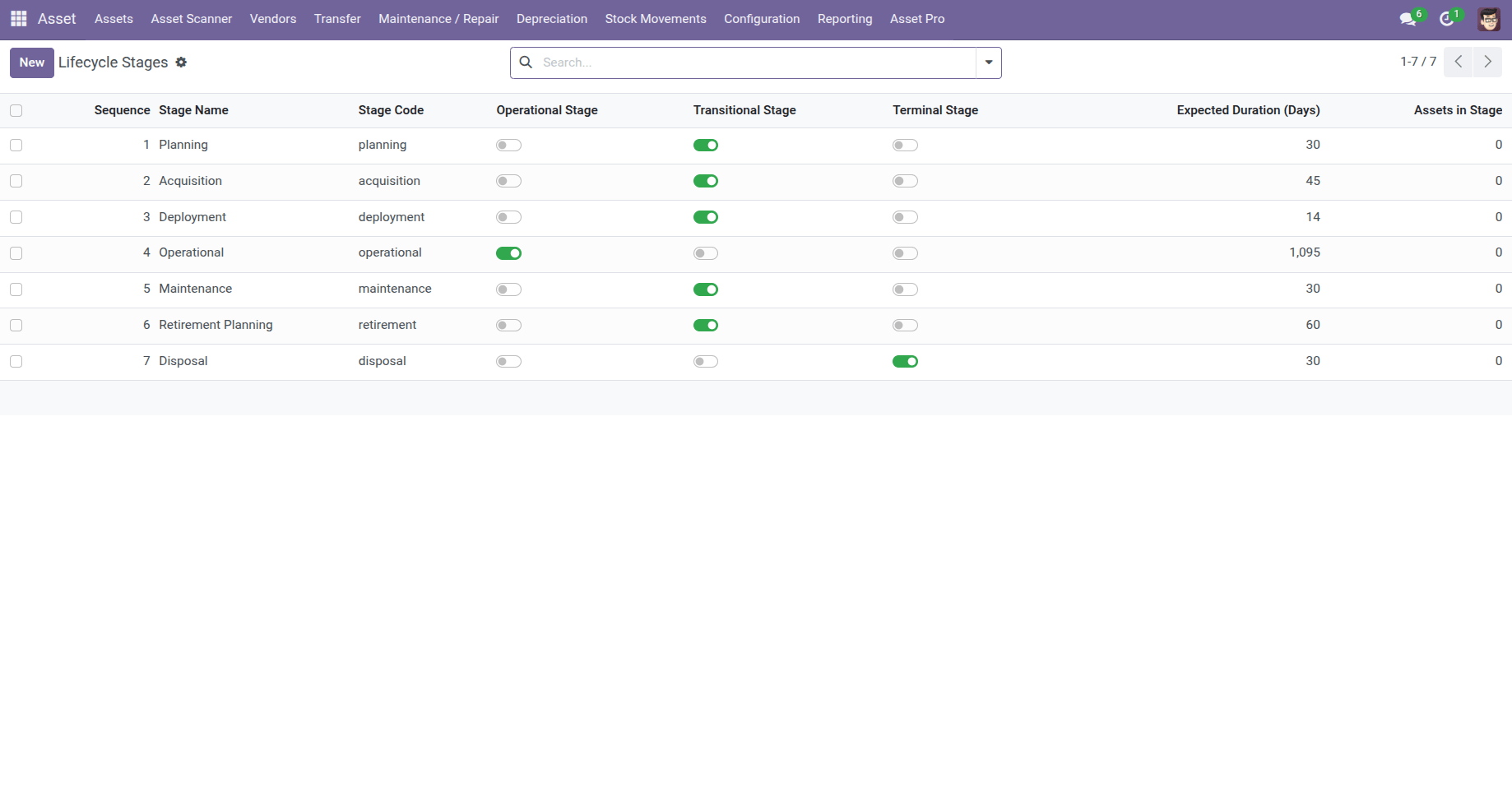Click the pager 1-7 / 7 counter
The width and height of the screenshot is (1512, 787).
1418,62
